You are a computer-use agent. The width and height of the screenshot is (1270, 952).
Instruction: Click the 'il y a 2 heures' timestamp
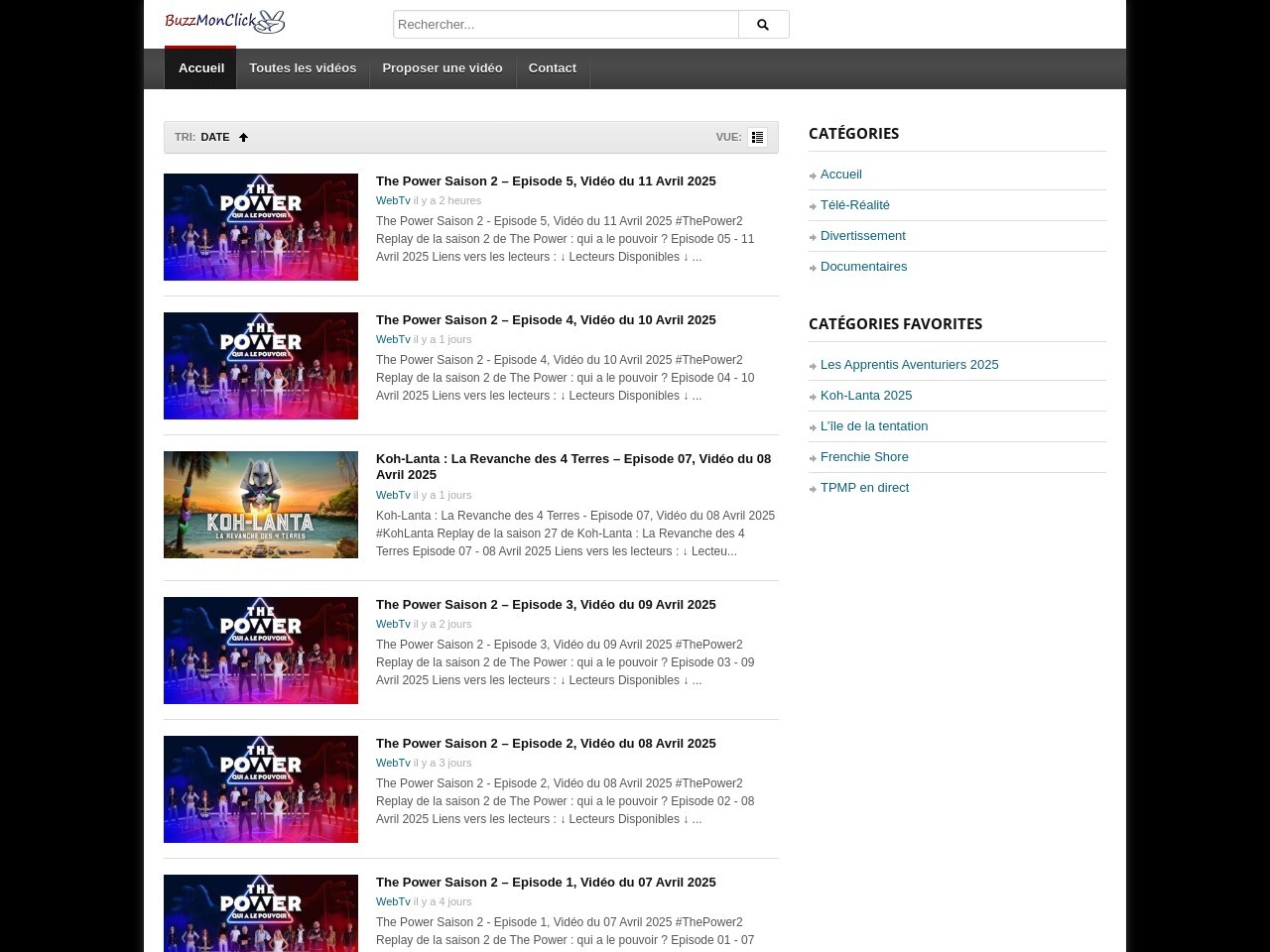447,201
